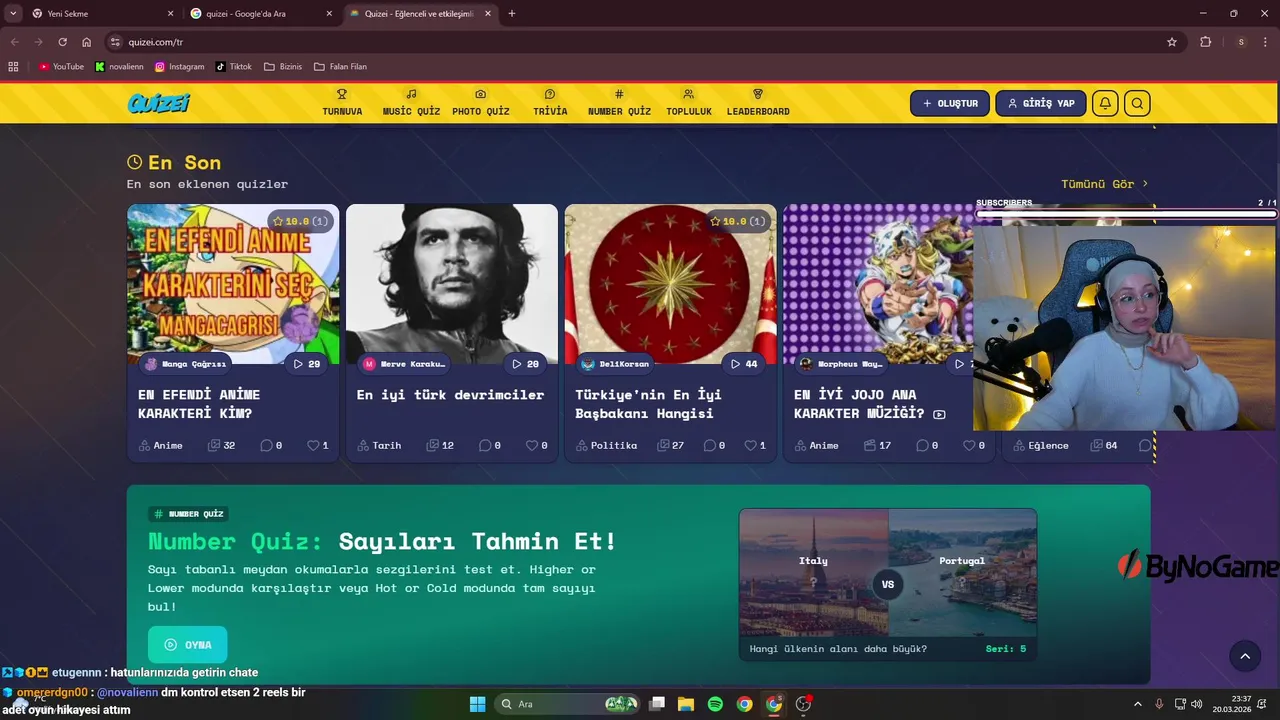The image size is (1280, 720).
Task: Click the 'EN EFENDİ ANİME KARAKTERİ KİM?' title
Action: [x=199, y=404]
